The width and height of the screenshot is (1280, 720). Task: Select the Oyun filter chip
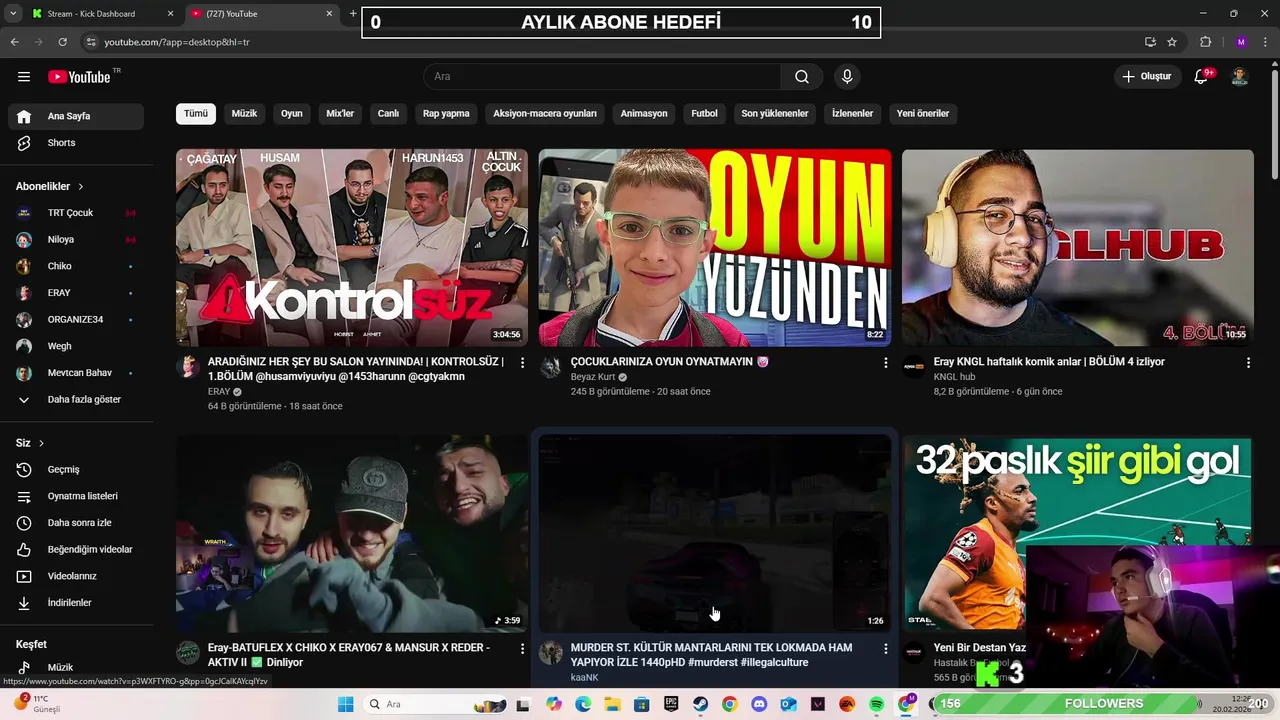(291, 114)
